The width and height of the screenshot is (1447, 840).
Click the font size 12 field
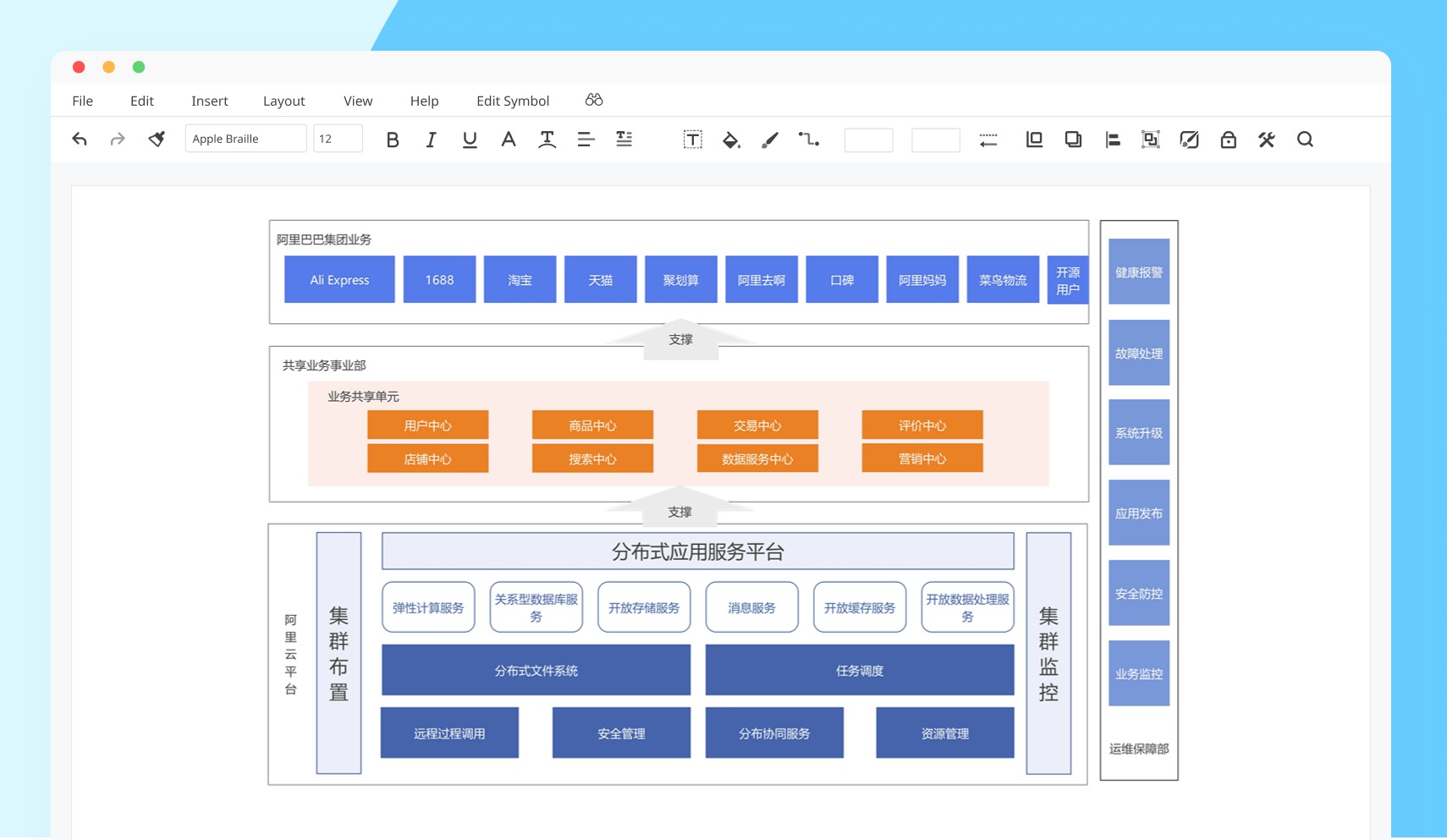pos(338,139)
